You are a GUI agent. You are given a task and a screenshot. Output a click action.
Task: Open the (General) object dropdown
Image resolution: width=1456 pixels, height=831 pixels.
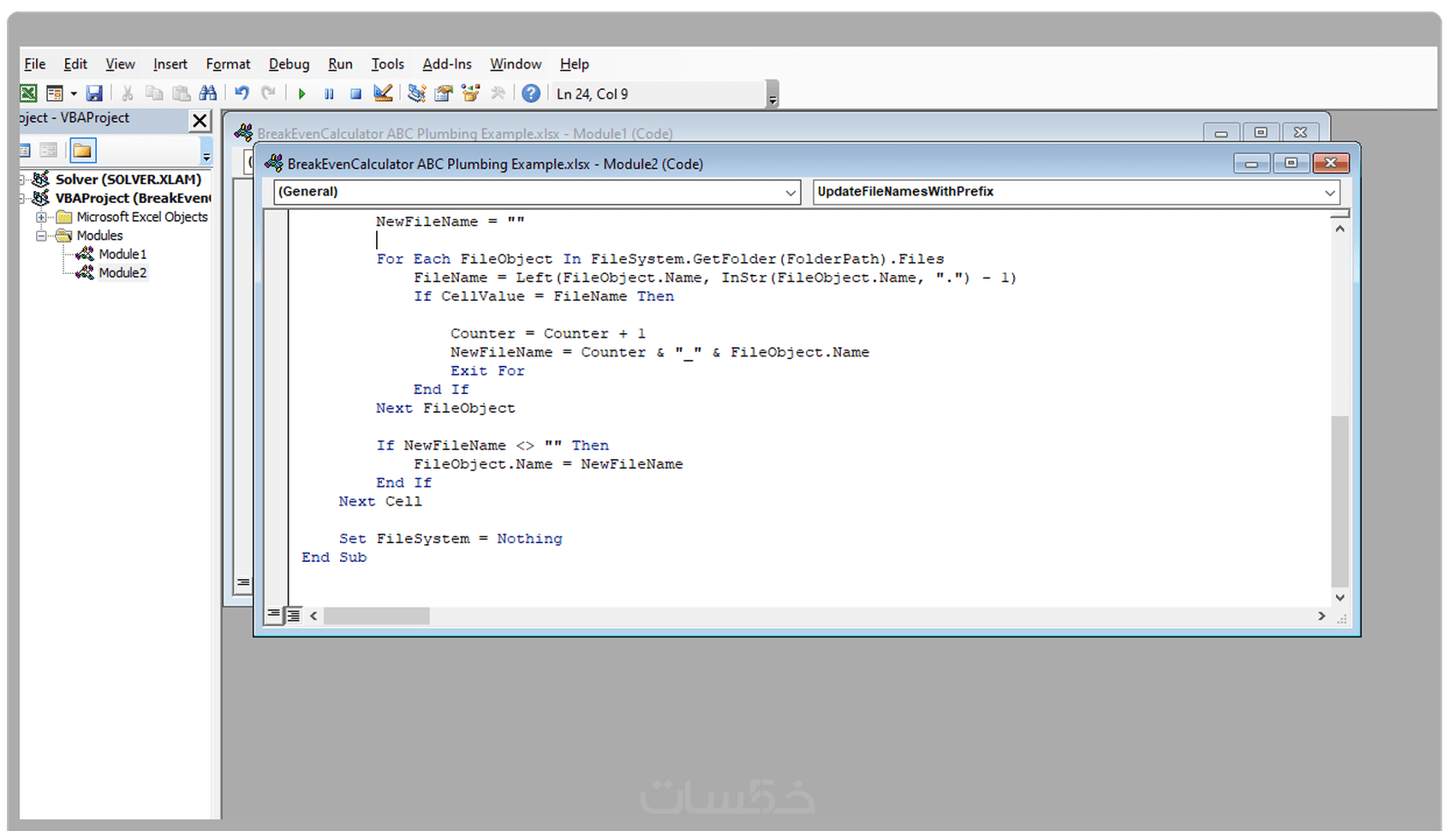(790, 192)
